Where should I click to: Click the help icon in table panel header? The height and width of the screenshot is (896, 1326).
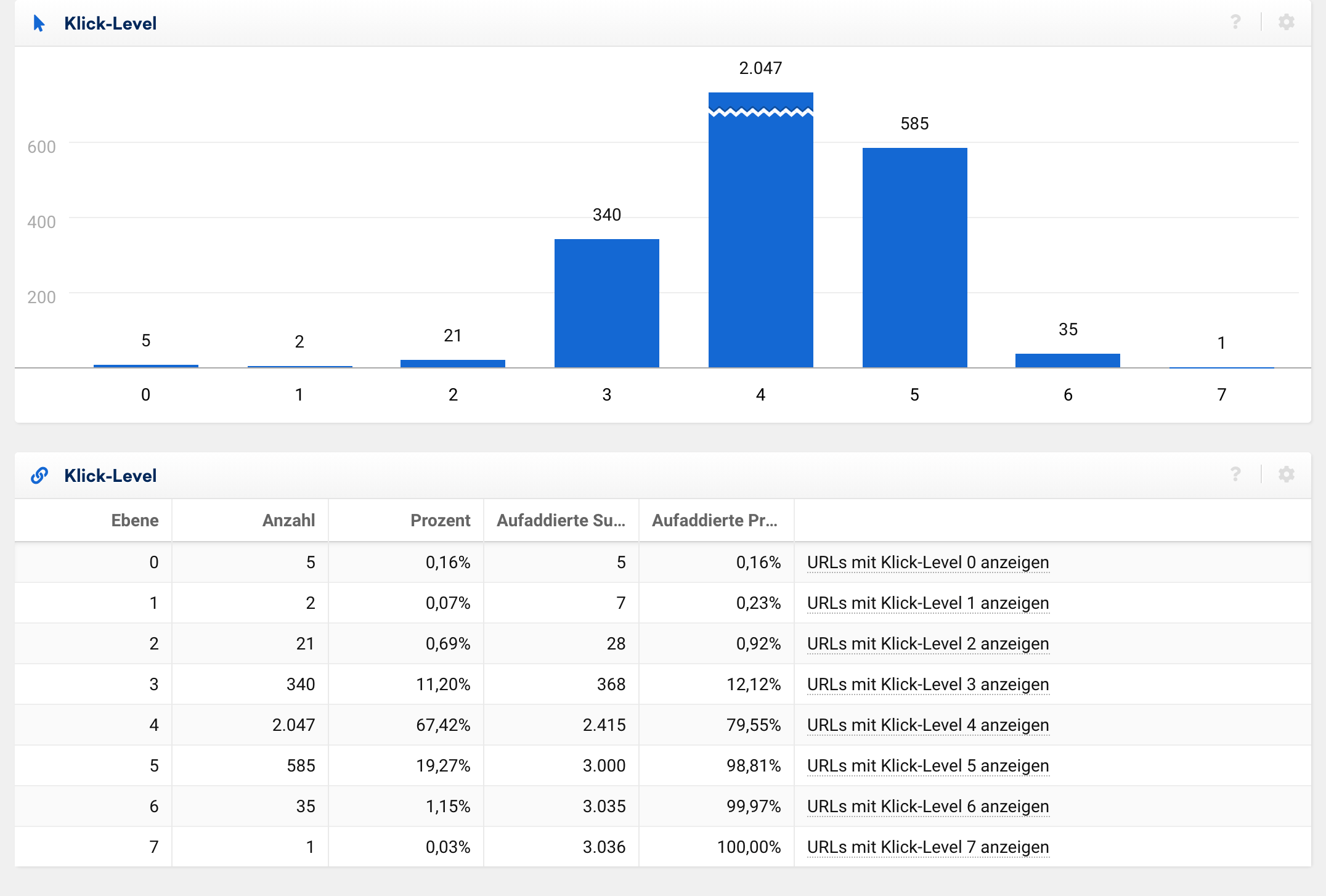[x=1235, y=474]
